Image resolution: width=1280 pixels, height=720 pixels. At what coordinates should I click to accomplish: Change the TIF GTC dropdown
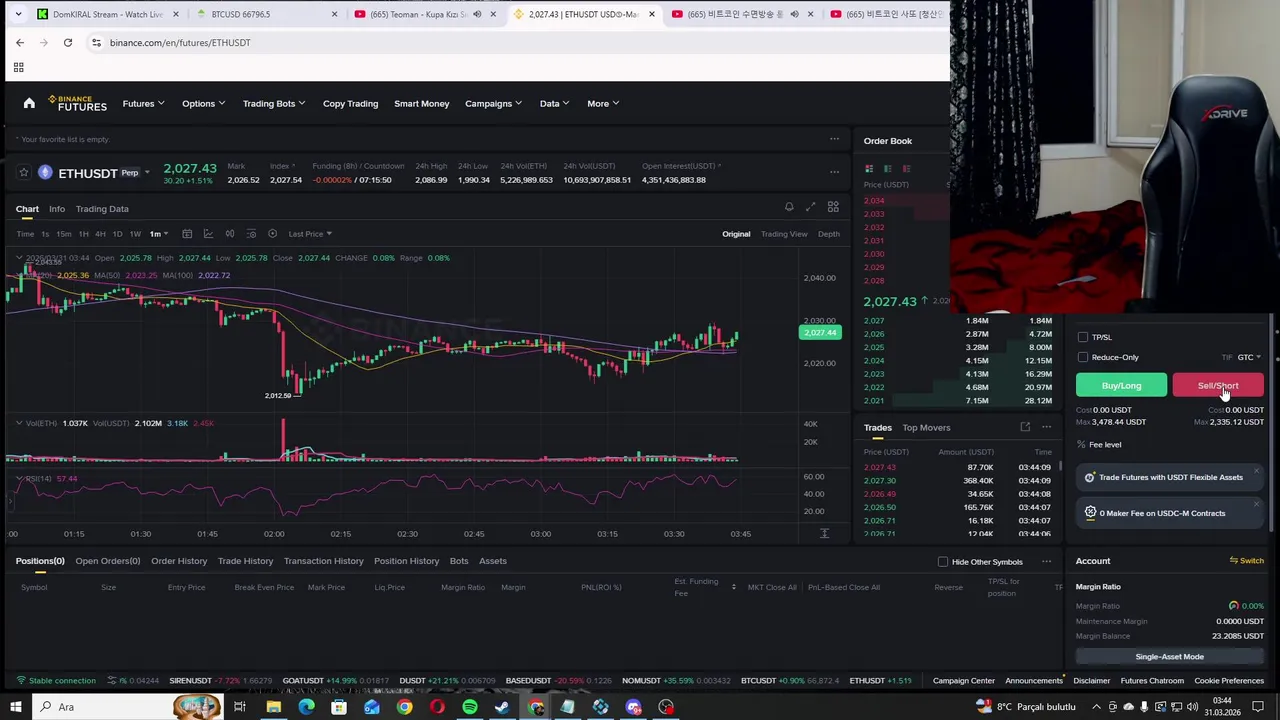click(x=1249, y=357)
